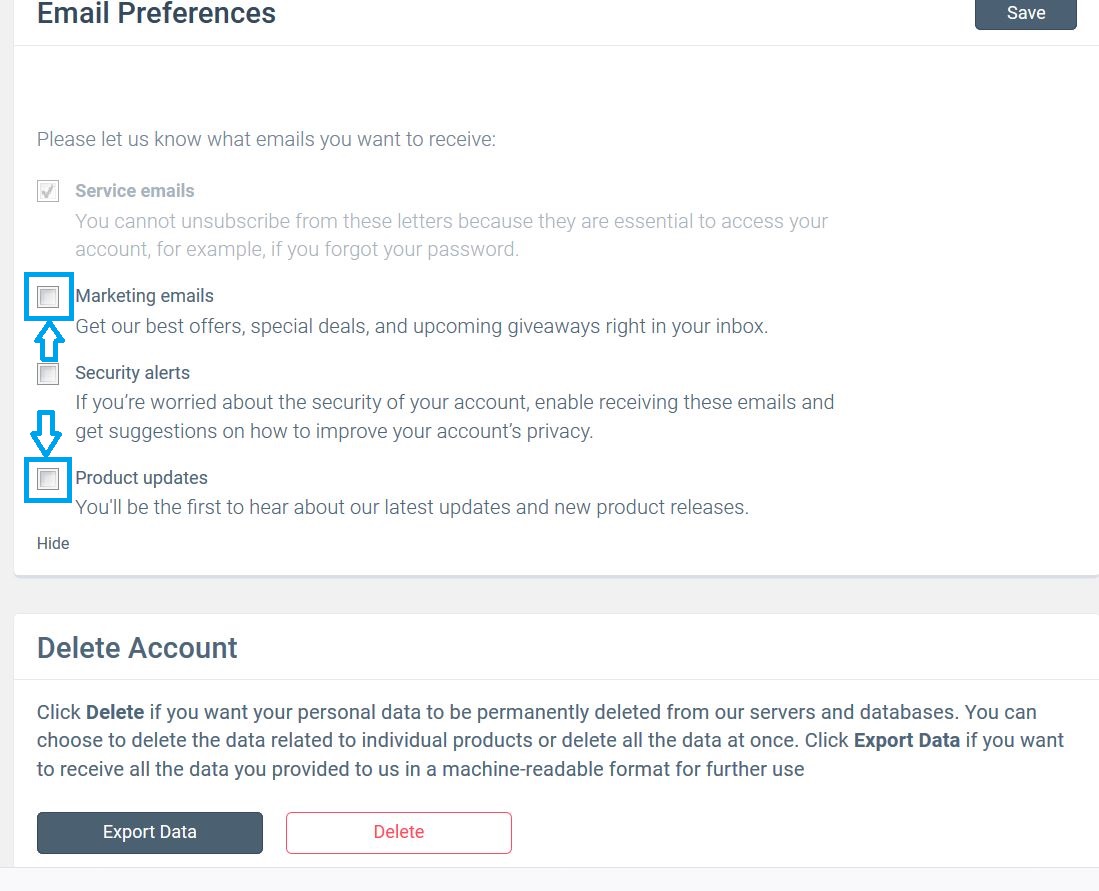This screenshot has height=891, width=1099.
Task: Click the Email Preferences heading
Action: tap(156, 14)
